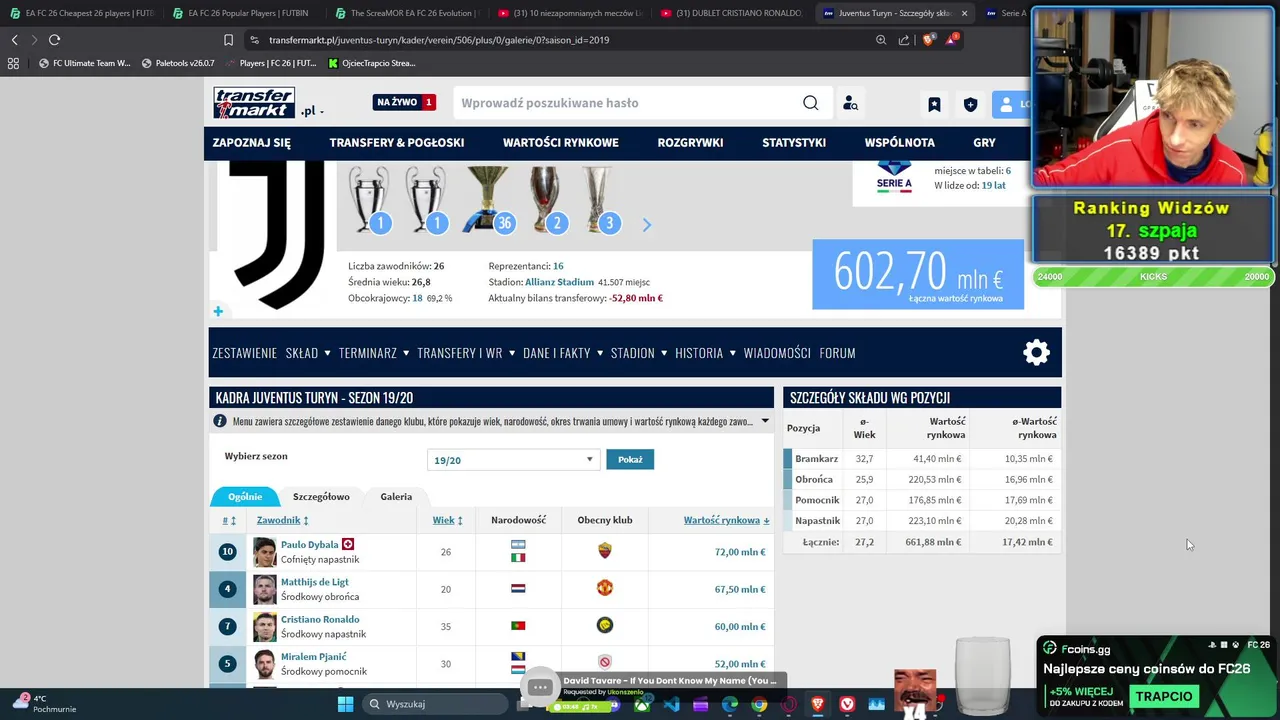Viewport: 1280px width, 720px height.
Task: Open Google Chrome from taskbar
Action: pyautogui.click(x=759, y=704)
